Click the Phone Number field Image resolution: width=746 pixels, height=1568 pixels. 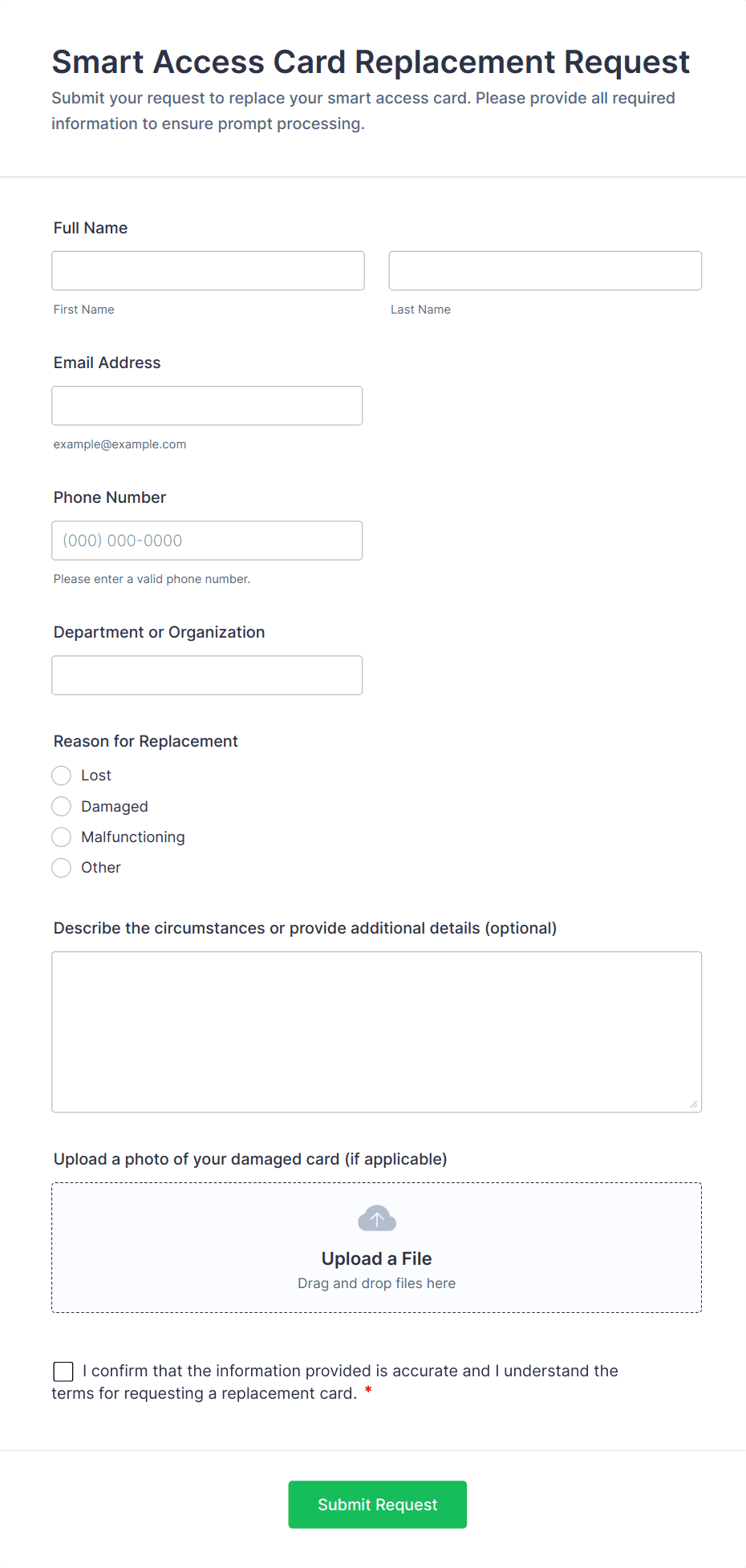coord(207,541)
